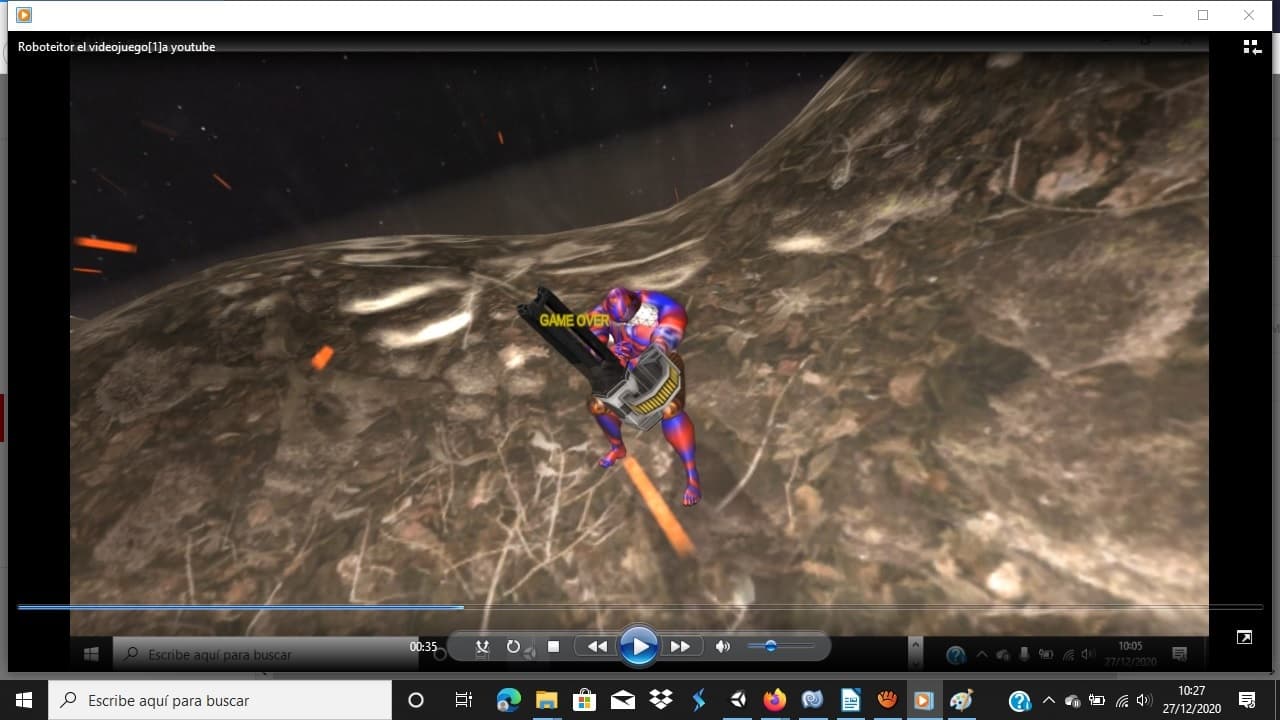This screenshot has width=1280, height=720.
Task: Launch Microsoft Edge from taskbar
Action: coord(508,700)
